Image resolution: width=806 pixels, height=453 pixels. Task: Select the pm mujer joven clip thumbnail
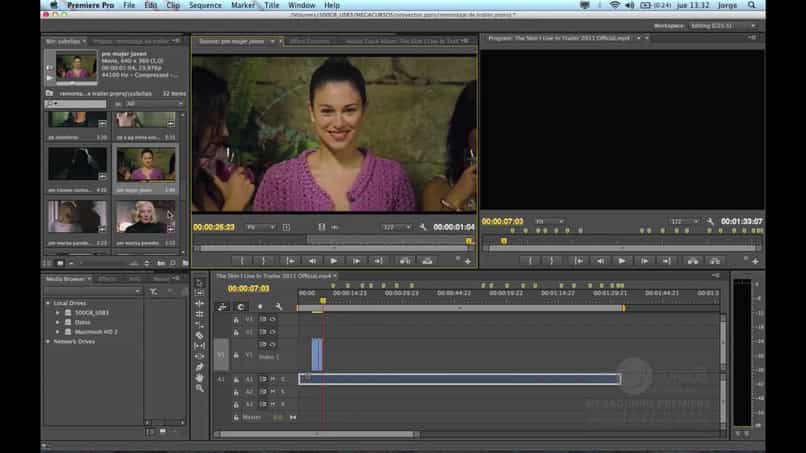point(145,164)
